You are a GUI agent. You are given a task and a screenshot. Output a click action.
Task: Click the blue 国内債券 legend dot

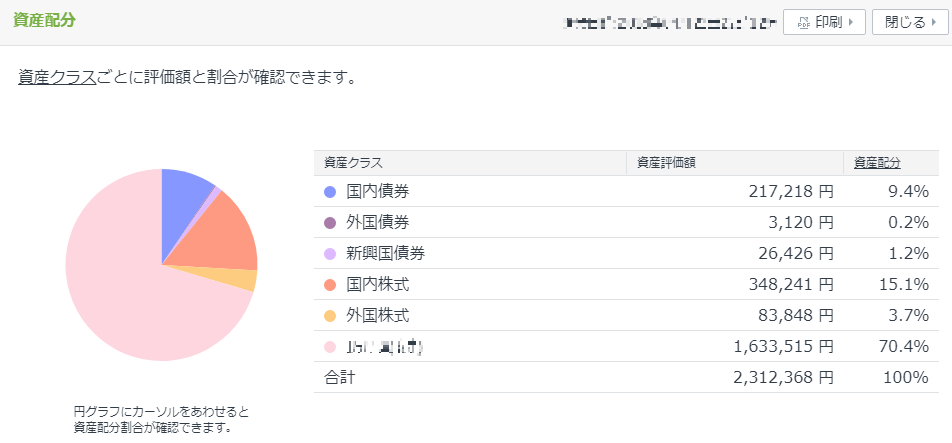(x=330, y=192)
